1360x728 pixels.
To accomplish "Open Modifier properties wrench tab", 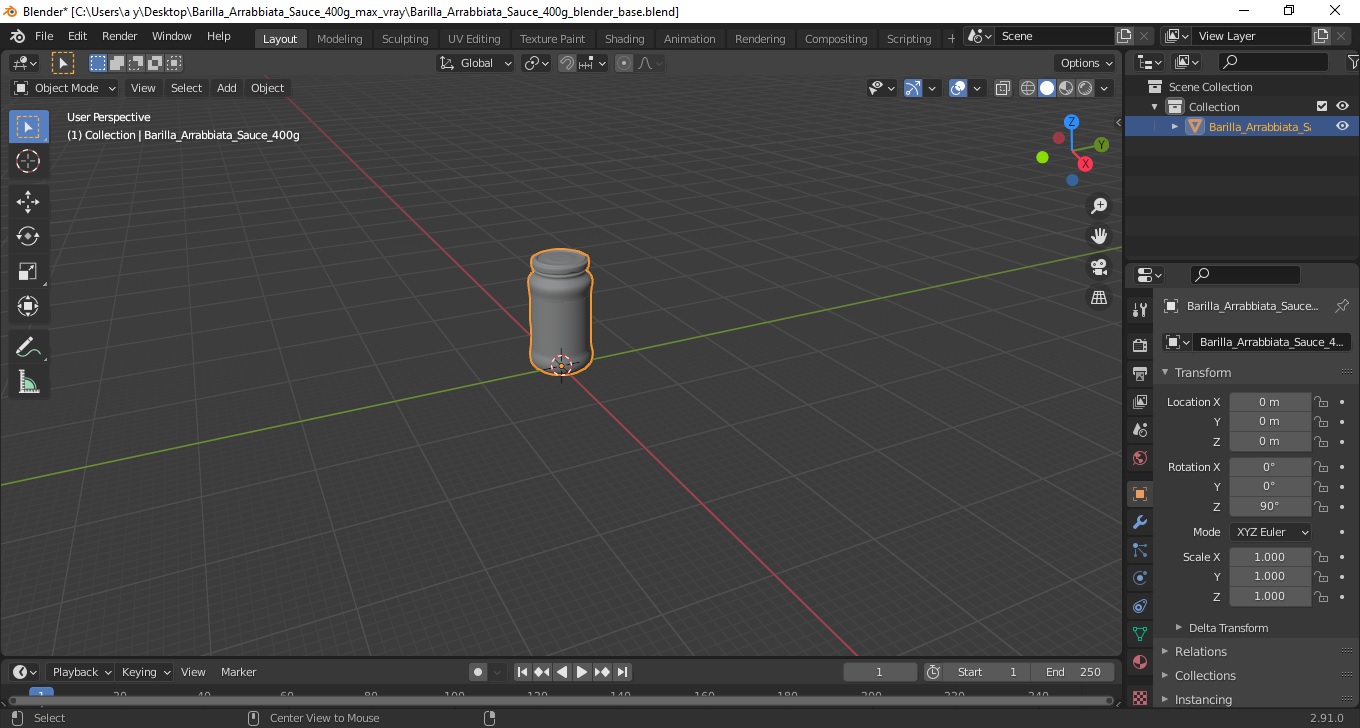I will click(x=1140, y=522).
